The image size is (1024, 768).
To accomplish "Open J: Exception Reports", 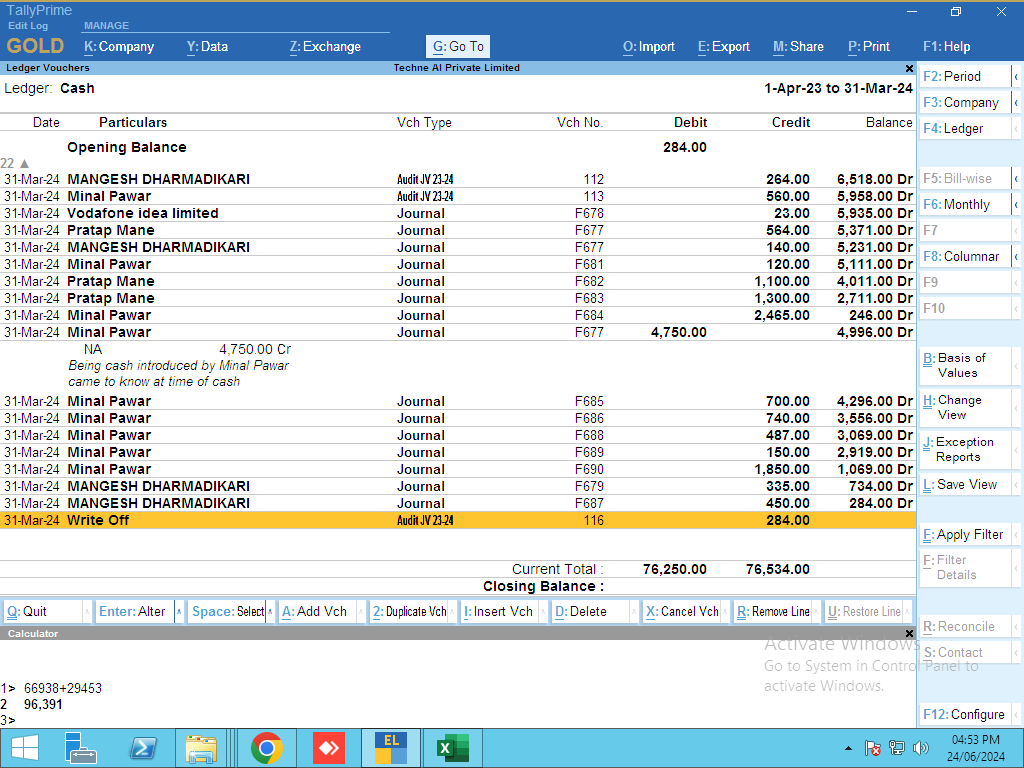I will point(965,449).
